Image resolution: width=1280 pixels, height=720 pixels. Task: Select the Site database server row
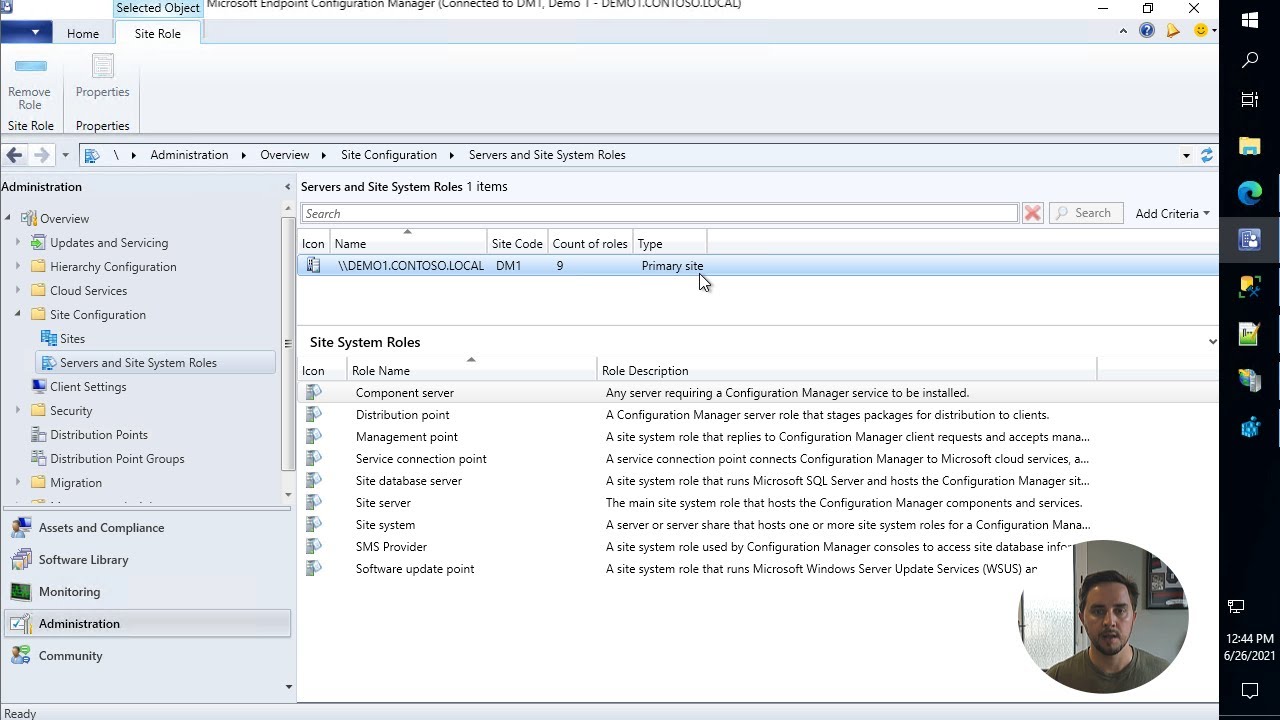click(758, 481)
